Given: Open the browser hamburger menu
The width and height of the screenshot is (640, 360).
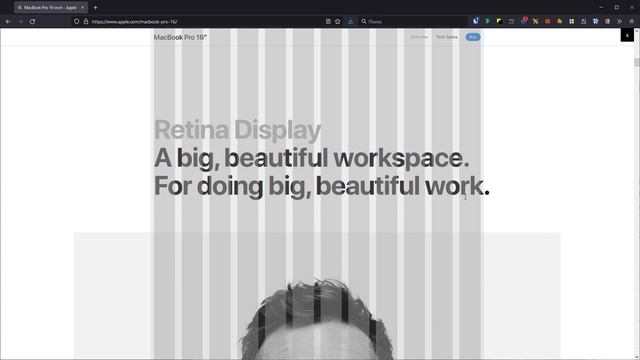Looking at the screenshot, I should pyautogui.click(x=631, y=21).
